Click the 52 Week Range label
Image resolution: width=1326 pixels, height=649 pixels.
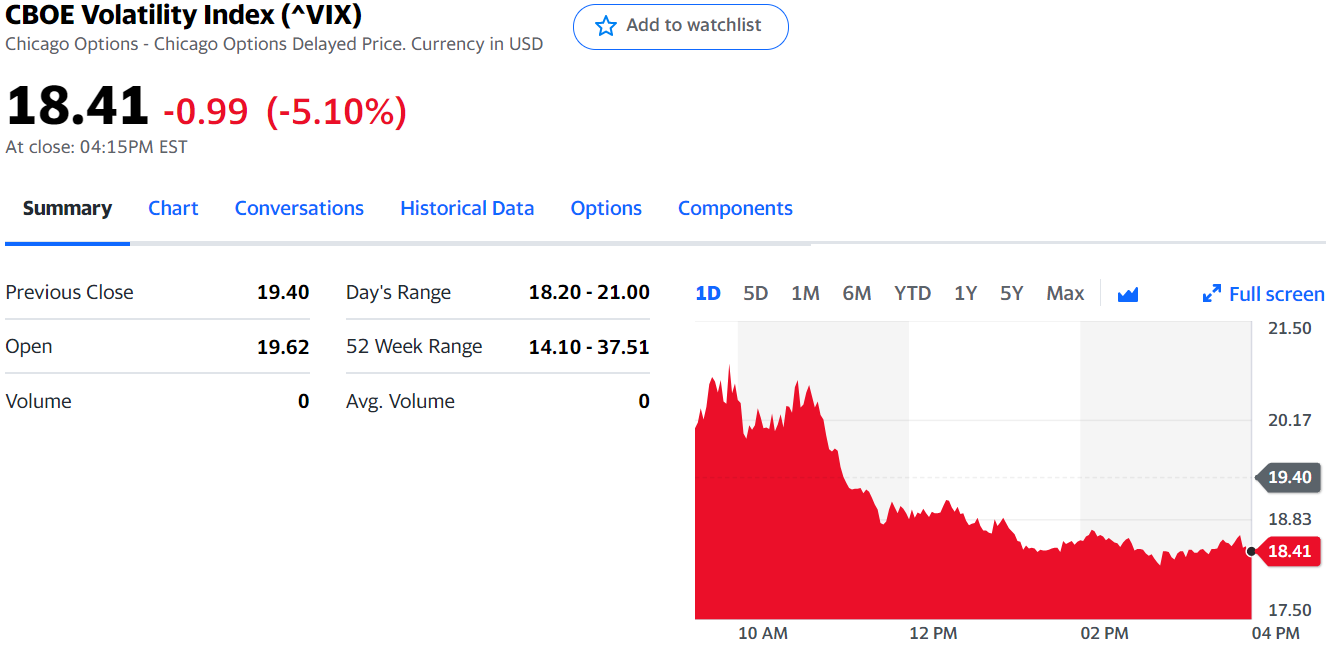(x=414, y=347)
